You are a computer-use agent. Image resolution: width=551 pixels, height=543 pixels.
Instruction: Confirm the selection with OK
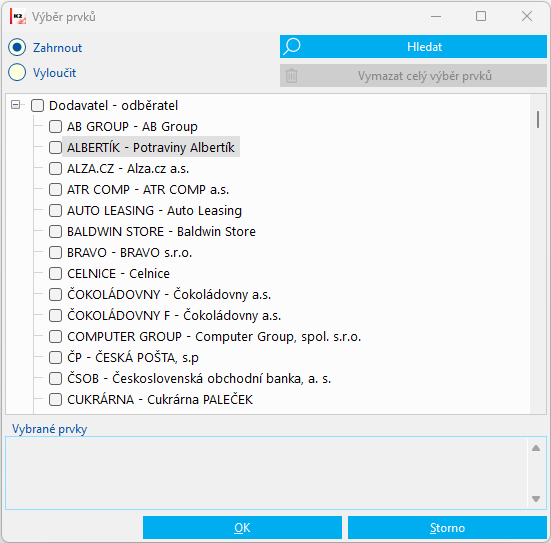pos(242,527)
